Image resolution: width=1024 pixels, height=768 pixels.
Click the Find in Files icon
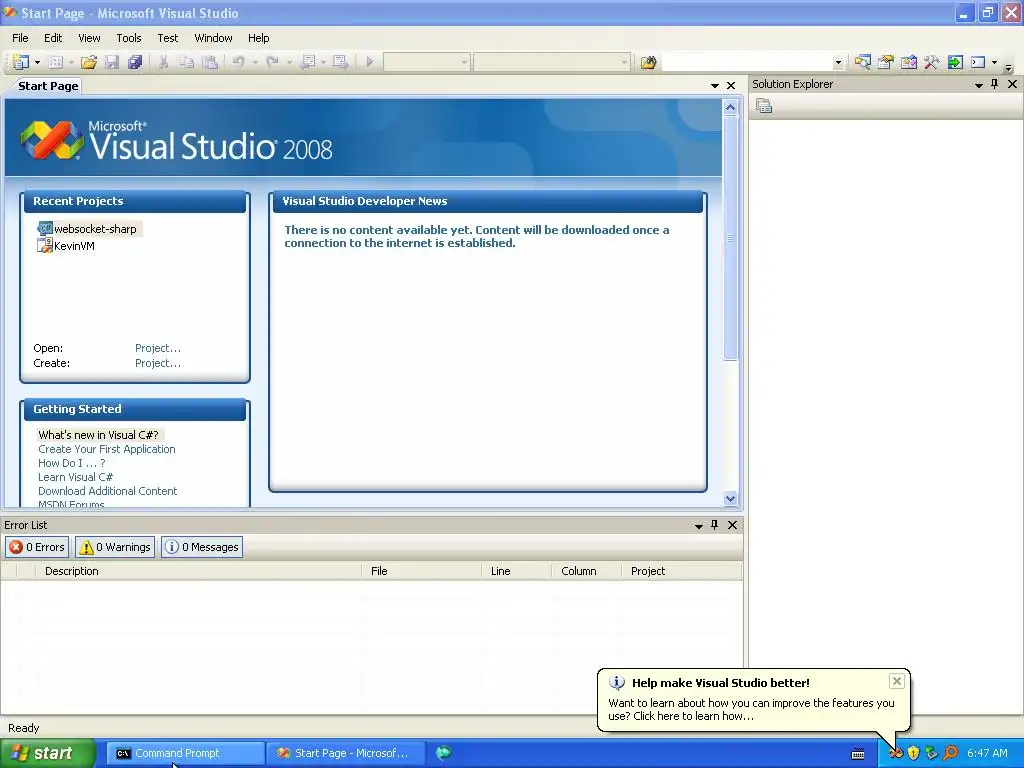click(648, 62)
